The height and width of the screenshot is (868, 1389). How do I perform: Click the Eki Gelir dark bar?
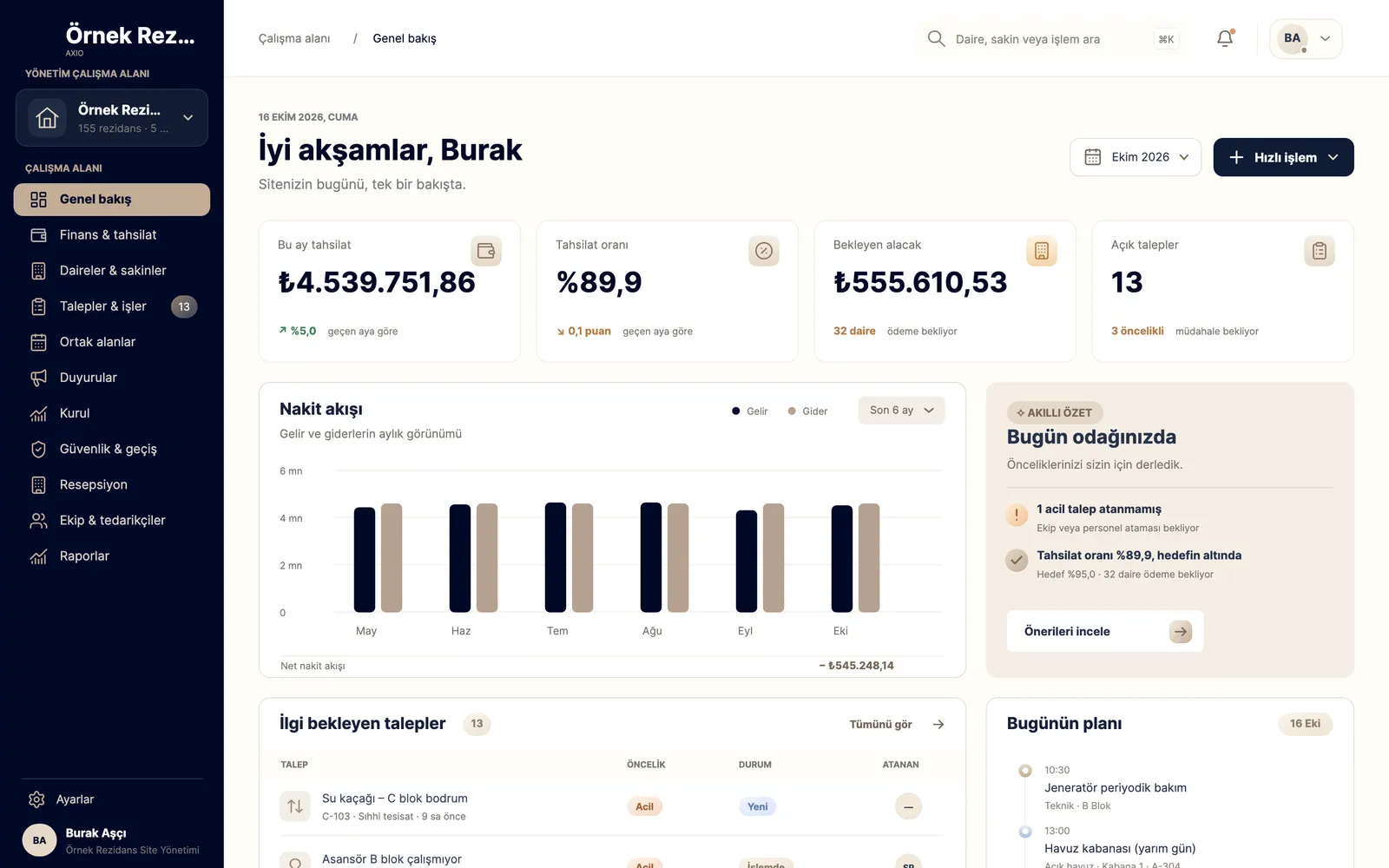click(x=842, y=559)
